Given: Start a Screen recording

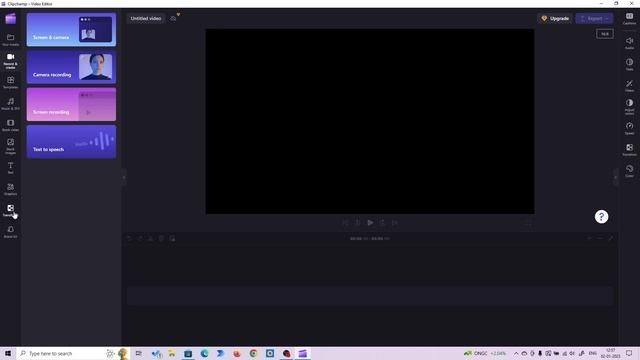Looking at the screenshot, I should click(x=71, y=104).
